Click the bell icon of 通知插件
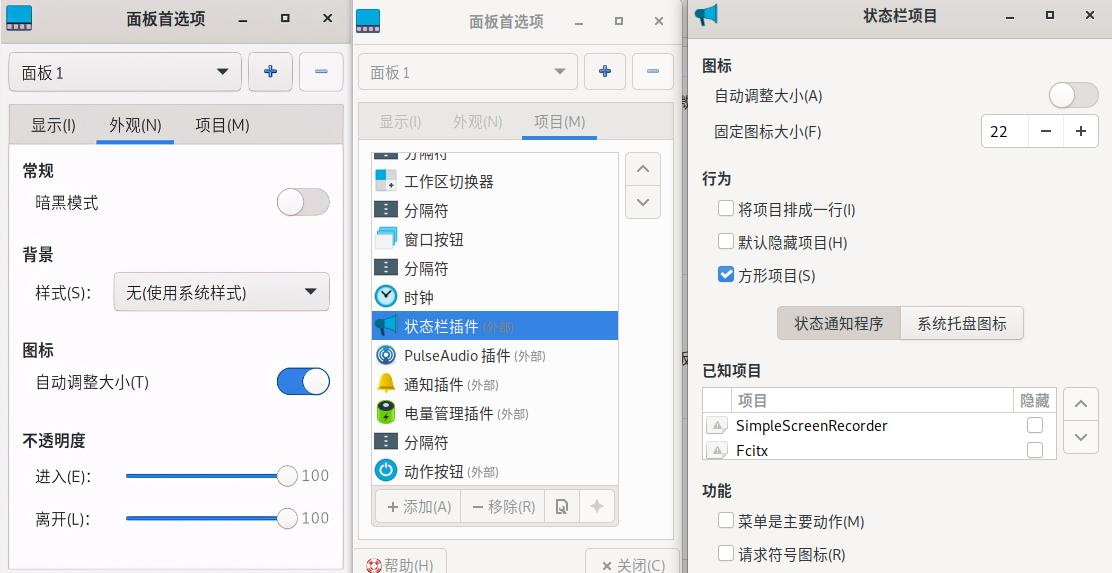The image size is (1112, 573). tap(386, 384)
